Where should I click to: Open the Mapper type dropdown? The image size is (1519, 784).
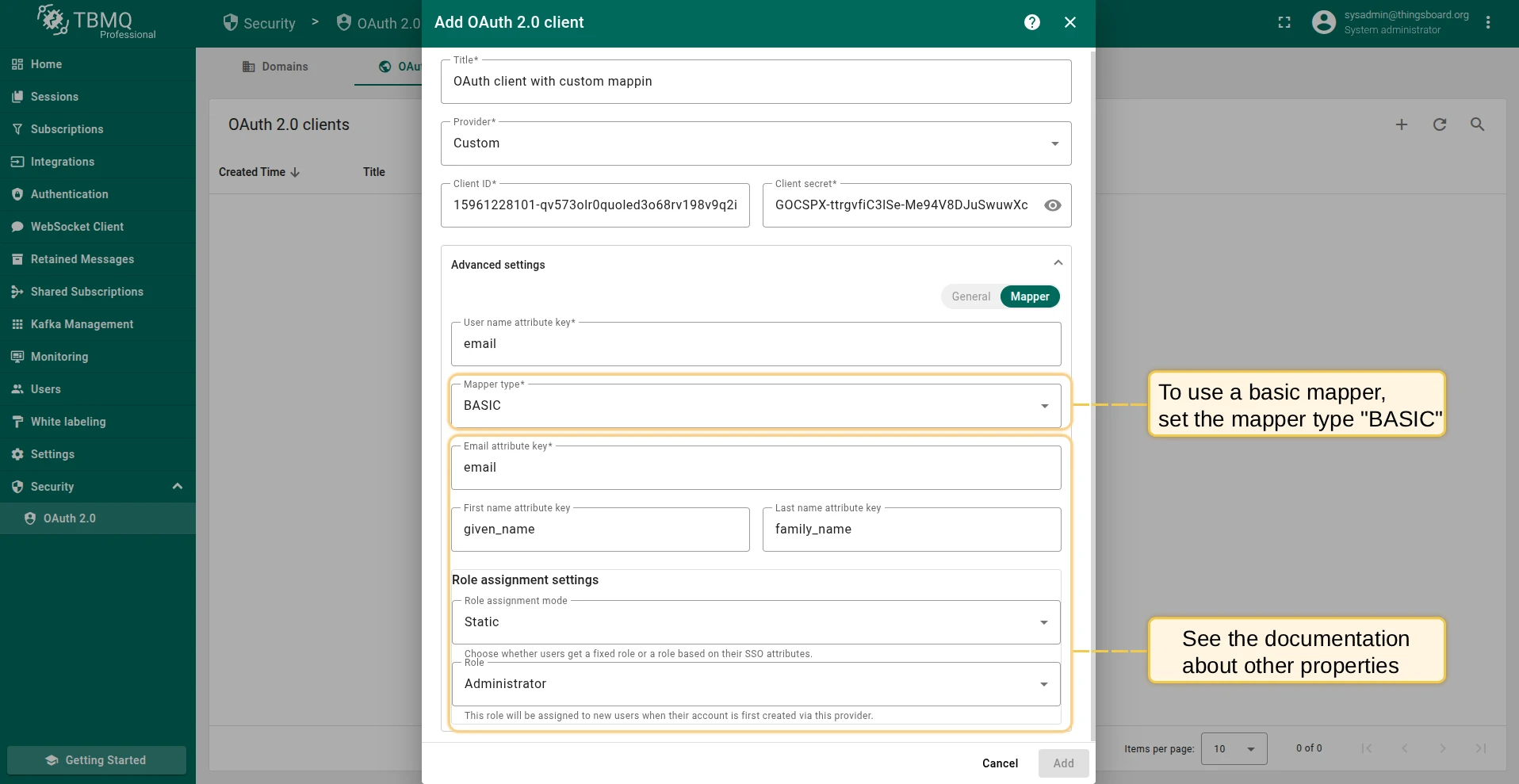click(756, 406)
